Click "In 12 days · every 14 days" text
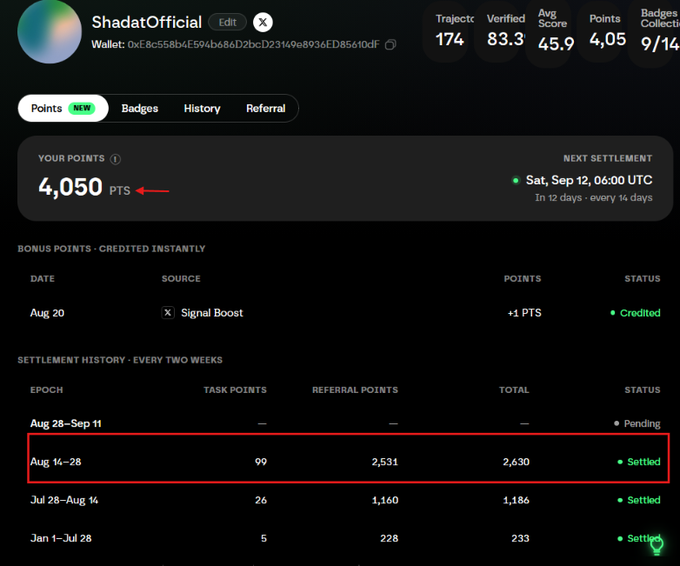 [x=593, y=198]
